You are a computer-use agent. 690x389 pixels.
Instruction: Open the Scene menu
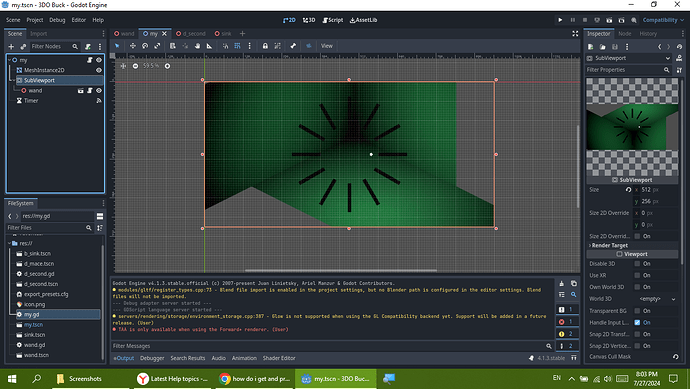pyautogui.click(x=13, y=20)
